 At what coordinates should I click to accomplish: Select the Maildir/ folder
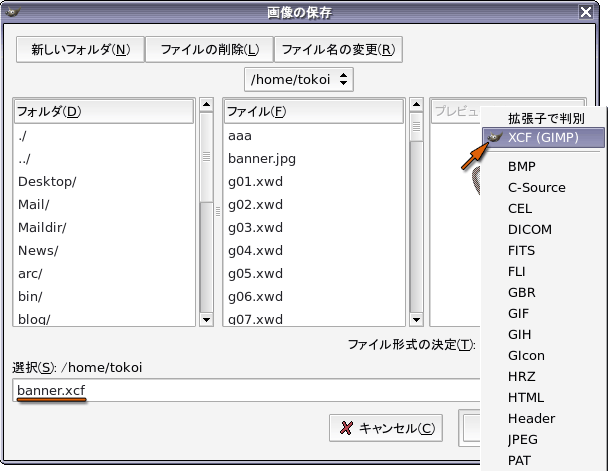(104, 227)
